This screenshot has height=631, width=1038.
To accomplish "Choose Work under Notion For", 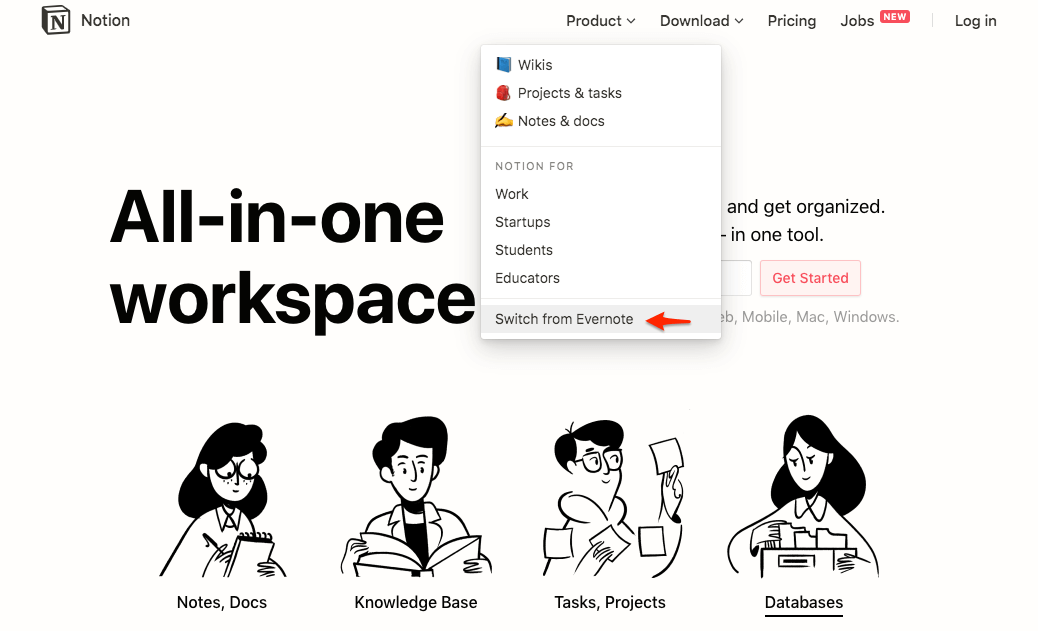I will point(600,194).
